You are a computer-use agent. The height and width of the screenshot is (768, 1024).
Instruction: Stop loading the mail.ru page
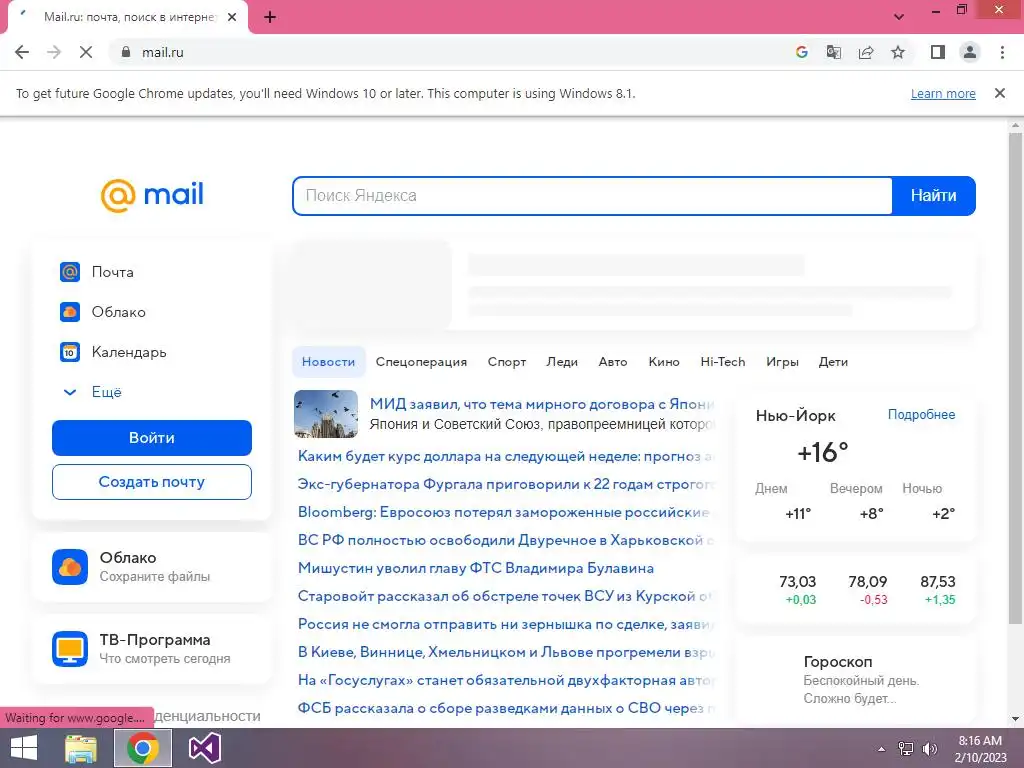click(86, 52)
